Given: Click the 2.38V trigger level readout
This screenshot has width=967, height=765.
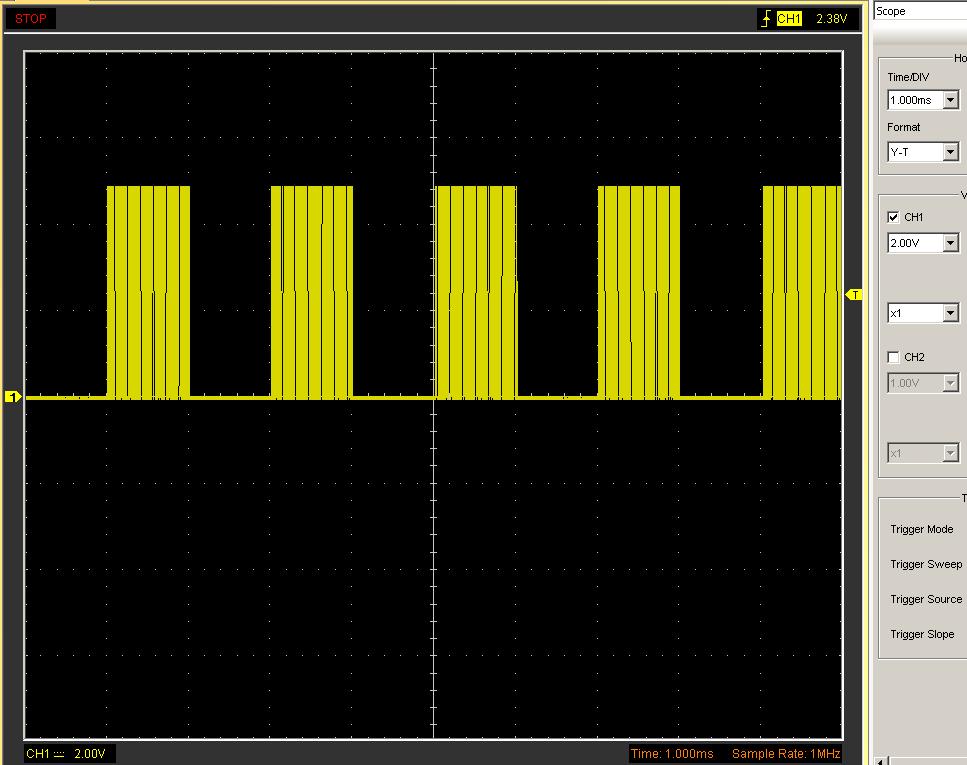Looking at the screenshot, I should tap(831, 19).
